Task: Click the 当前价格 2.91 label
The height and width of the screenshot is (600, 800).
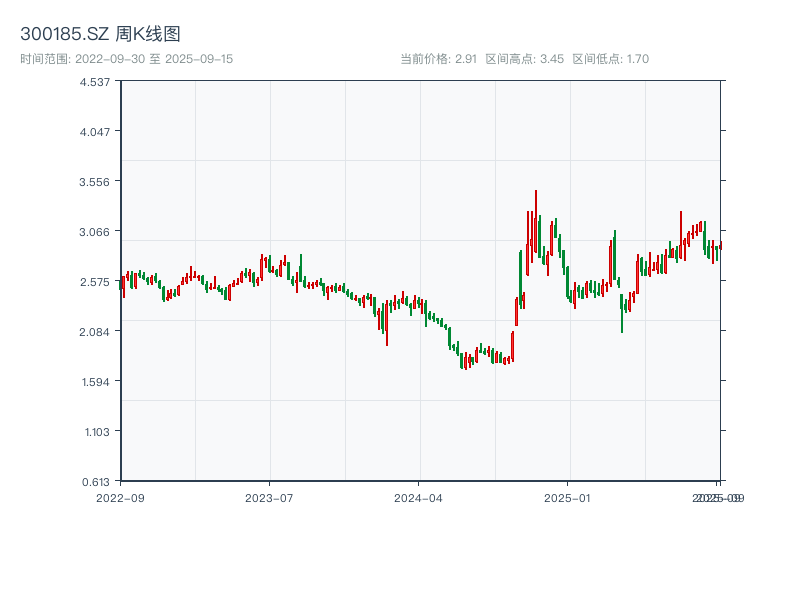Action: click(438, 59)
